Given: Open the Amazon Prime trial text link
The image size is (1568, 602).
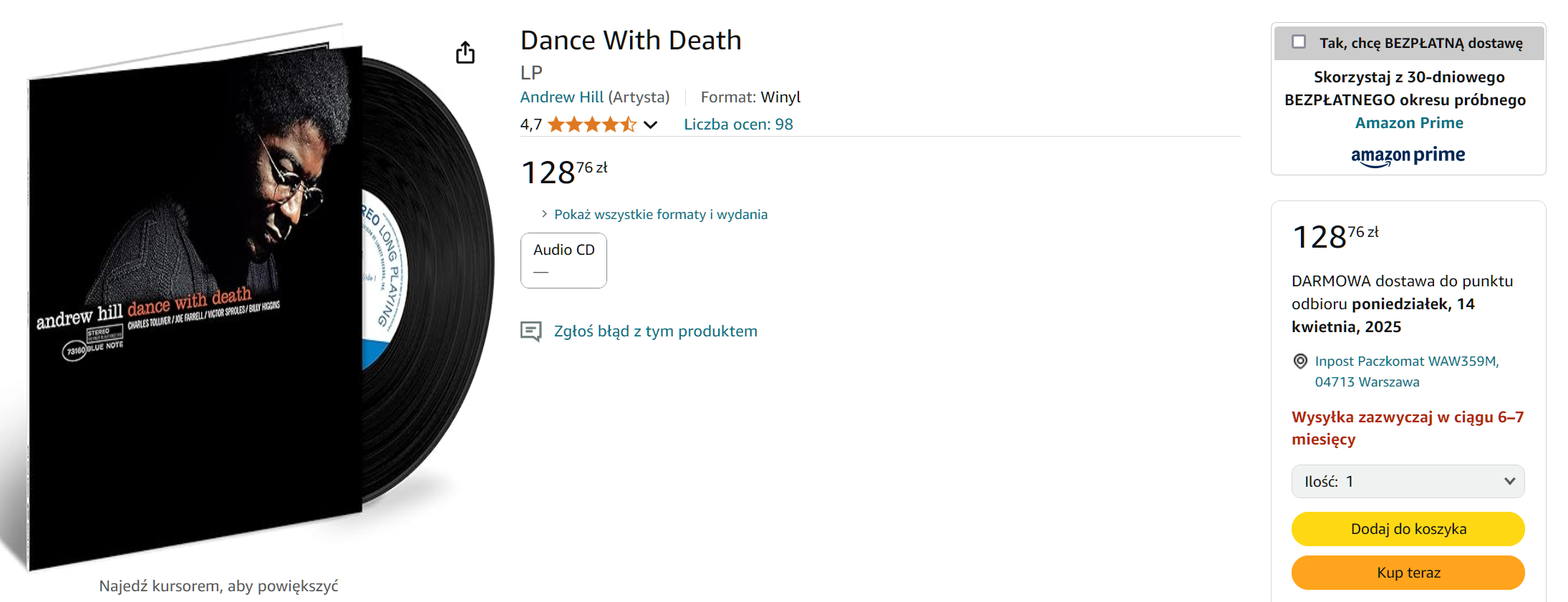Looking at the screenshot, I should 1408,123.
